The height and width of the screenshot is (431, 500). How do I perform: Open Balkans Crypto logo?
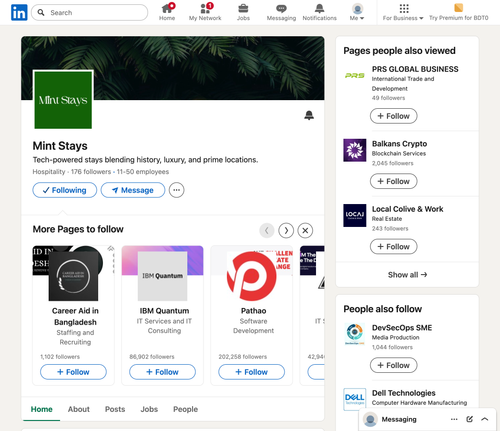[x=355, y=150]
